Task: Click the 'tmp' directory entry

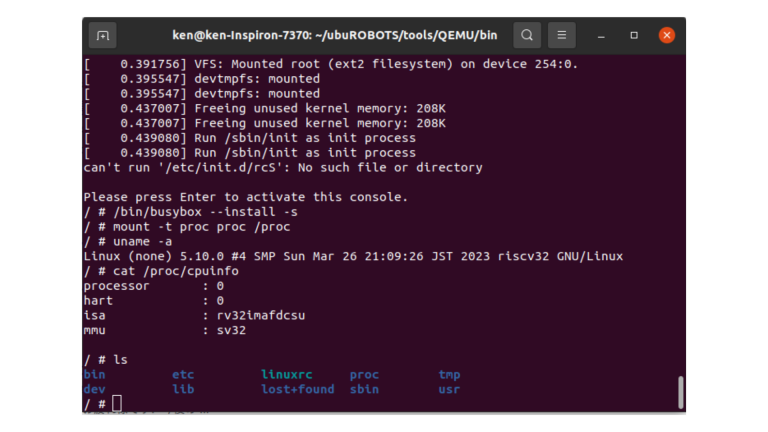Action: click(449, 374)
